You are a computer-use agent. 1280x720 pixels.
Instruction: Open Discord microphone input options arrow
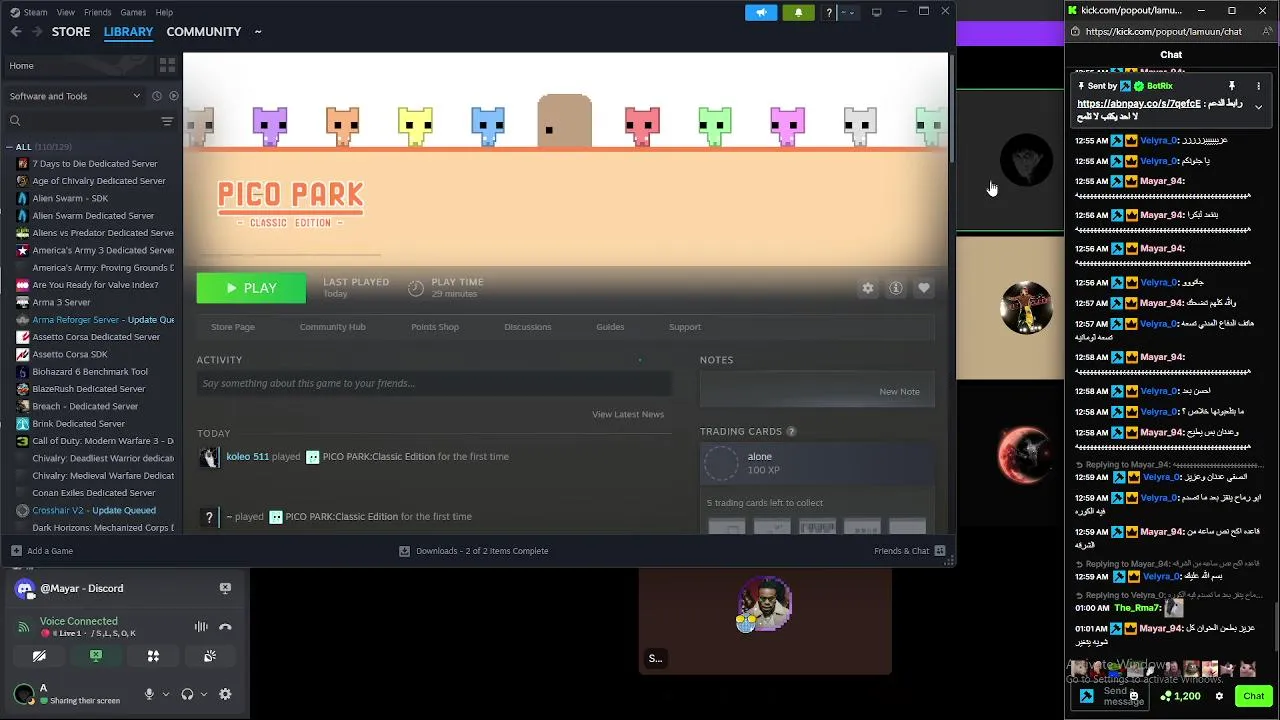[x=166, y=694]
